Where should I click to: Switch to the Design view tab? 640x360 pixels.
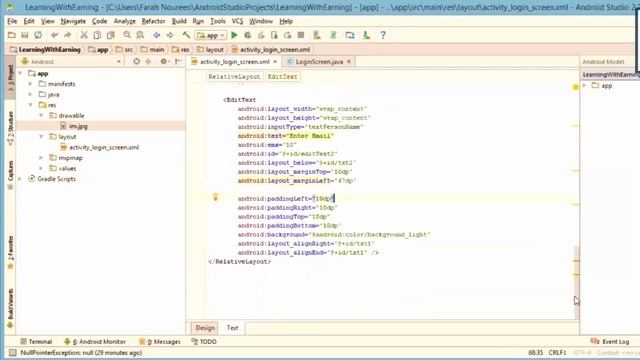click(205, 328)
